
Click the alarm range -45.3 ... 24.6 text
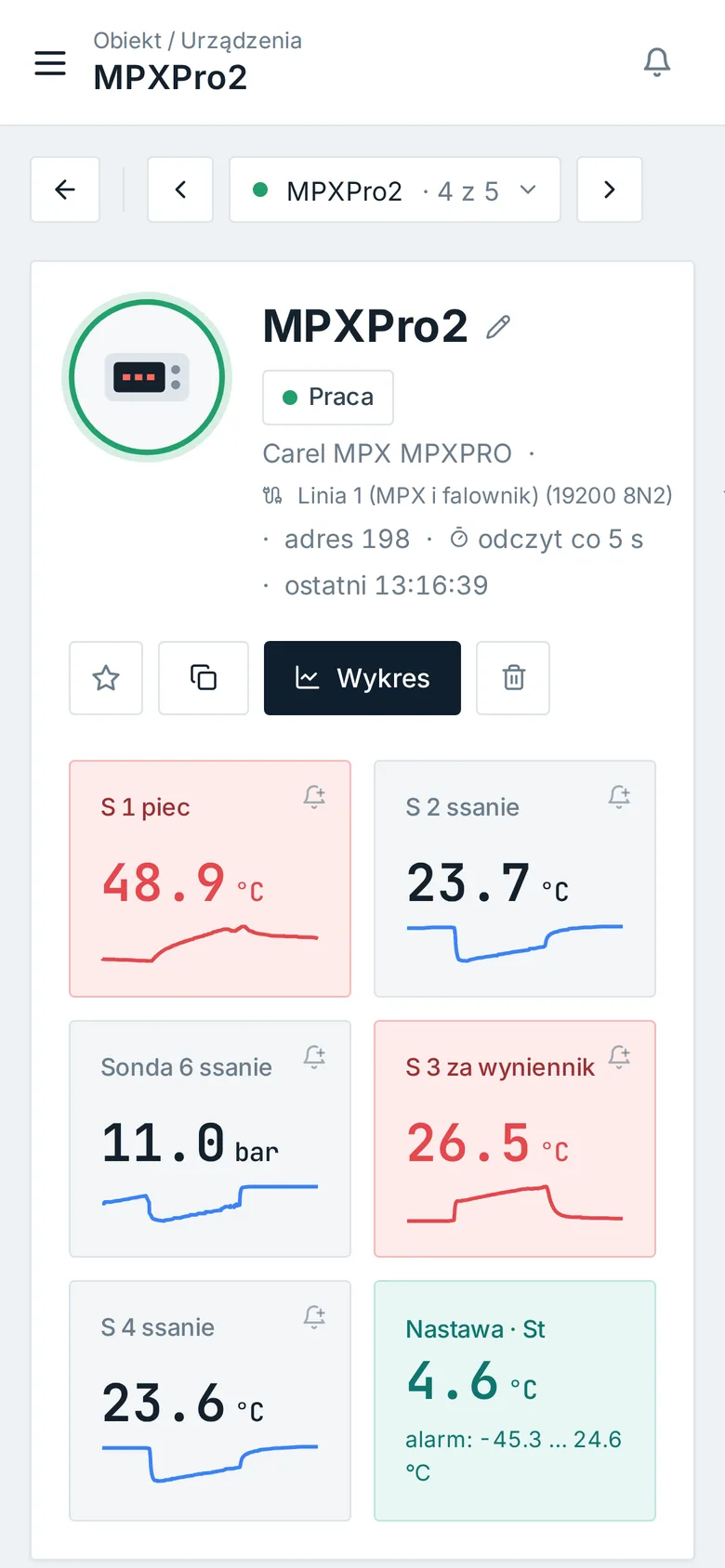tap(513, 1455)
